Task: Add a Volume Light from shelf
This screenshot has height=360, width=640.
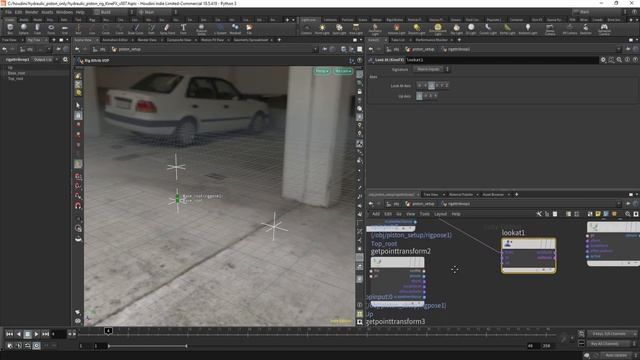Action: (396, 29)
